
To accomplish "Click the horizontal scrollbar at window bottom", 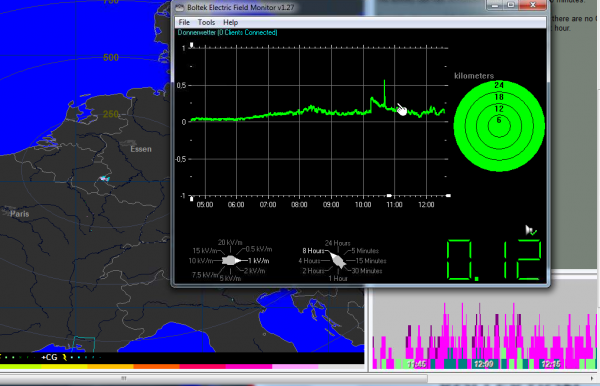I will tap(214, 378).
